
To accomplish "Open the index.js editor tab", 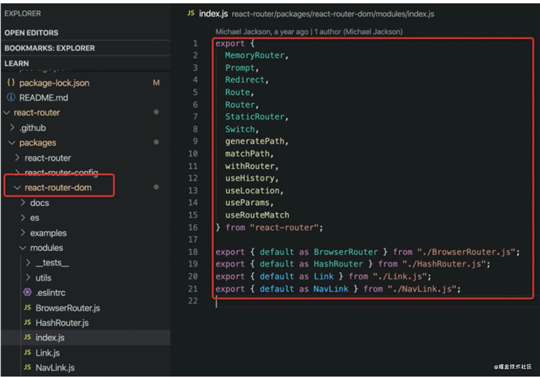I will 213,14.
